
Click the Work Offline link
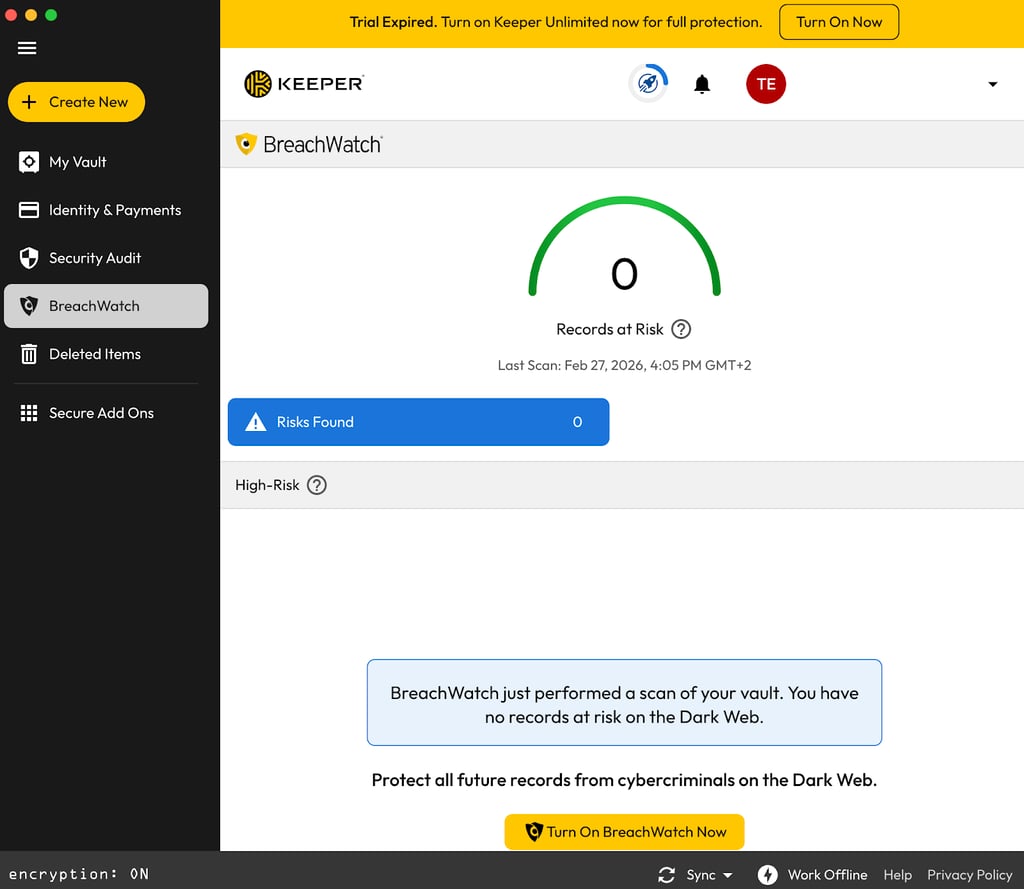coord(827,875)
